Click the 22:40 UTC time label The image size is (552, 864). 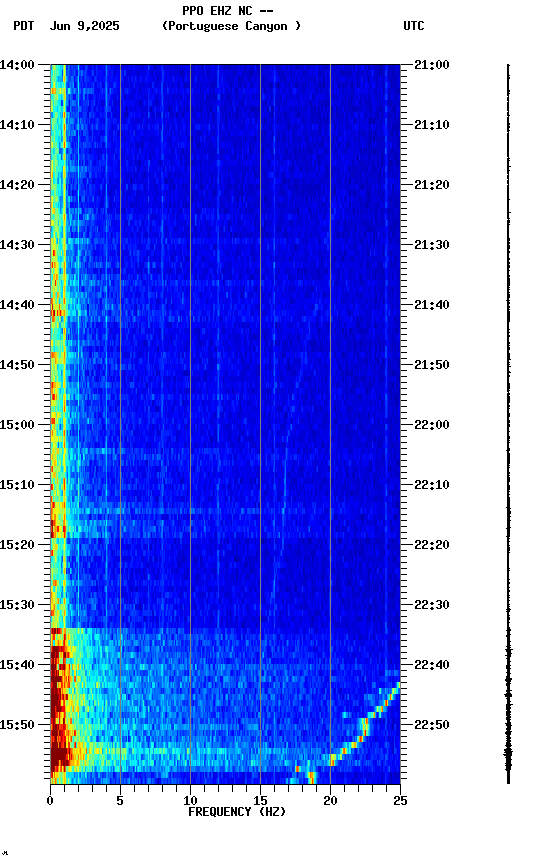point(432,665)
